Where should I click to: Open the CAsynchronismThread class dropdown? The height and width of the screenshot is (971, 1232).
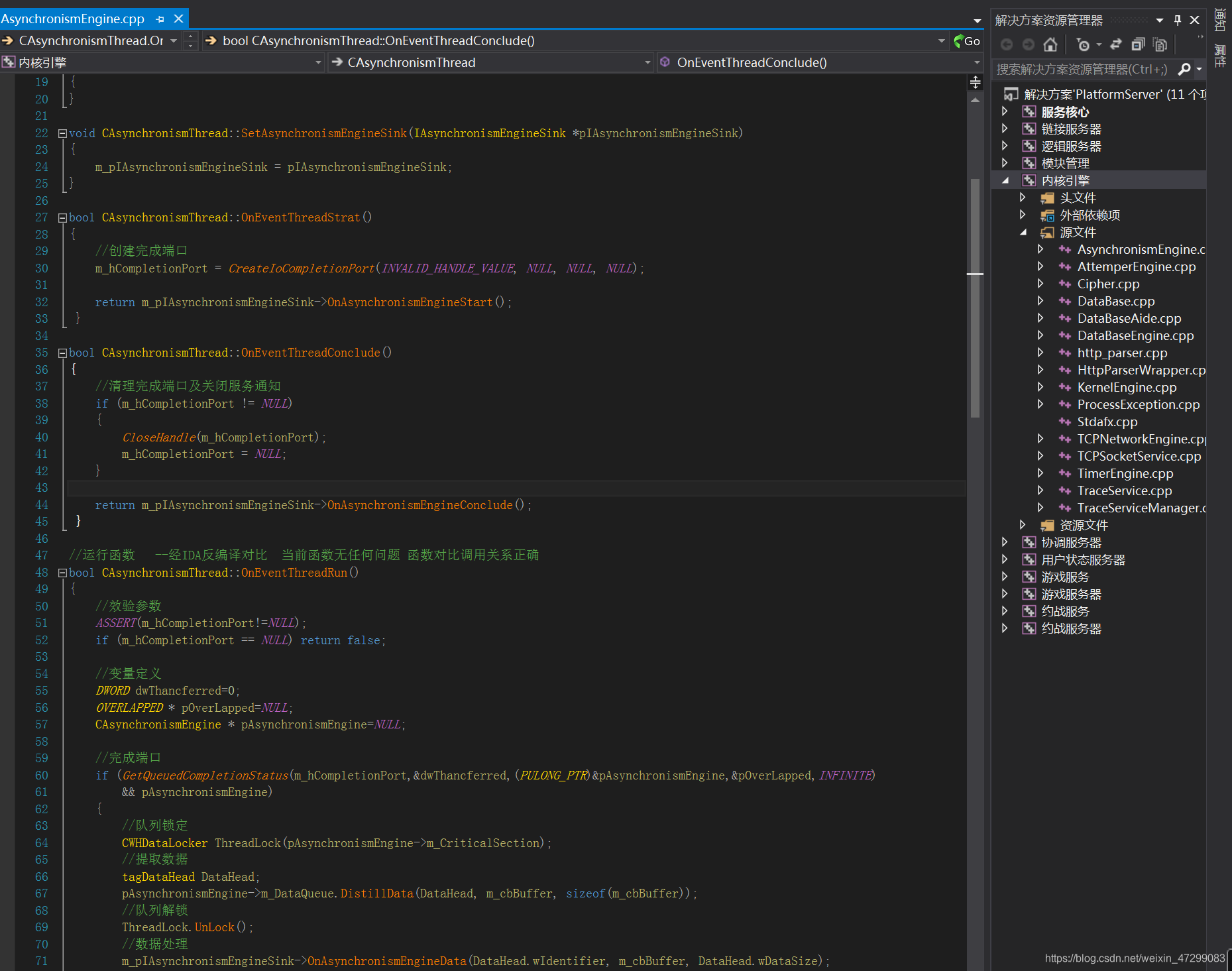pyautogui.click(x=647, y=62)
